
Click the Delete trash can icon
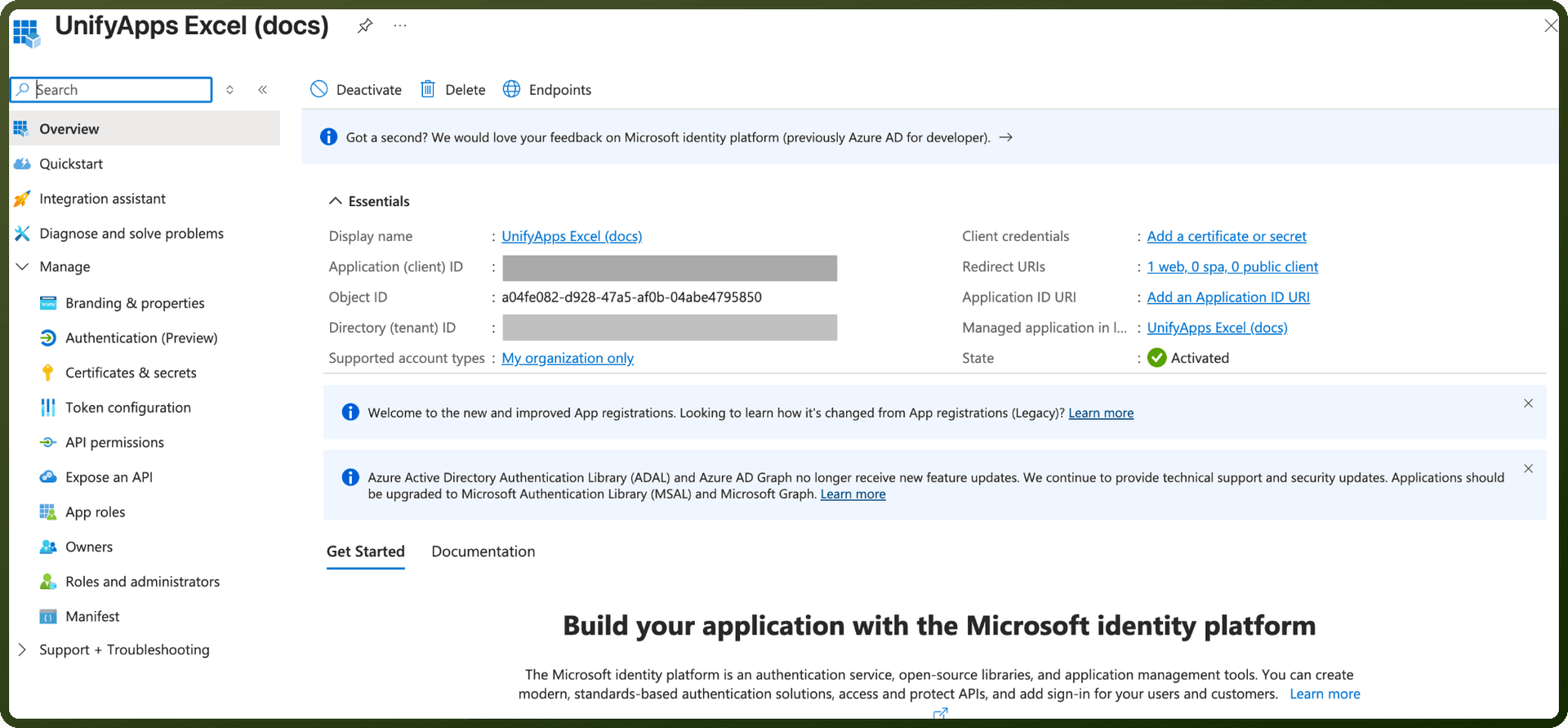(428, 89)
